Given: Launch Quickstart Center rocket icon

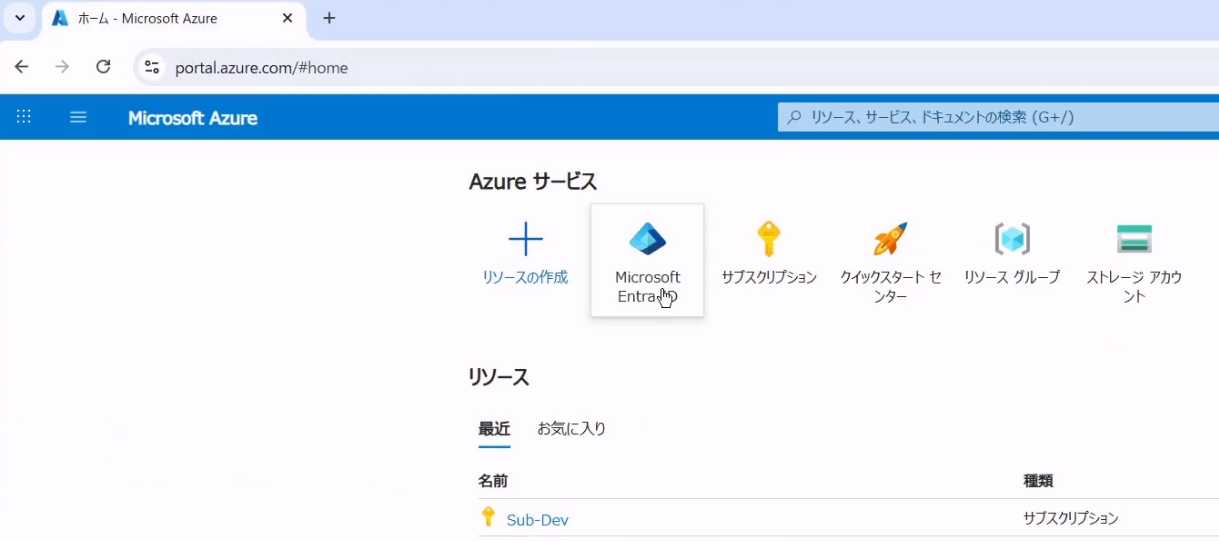Looking at the screenshot, I should pos(890,240).
